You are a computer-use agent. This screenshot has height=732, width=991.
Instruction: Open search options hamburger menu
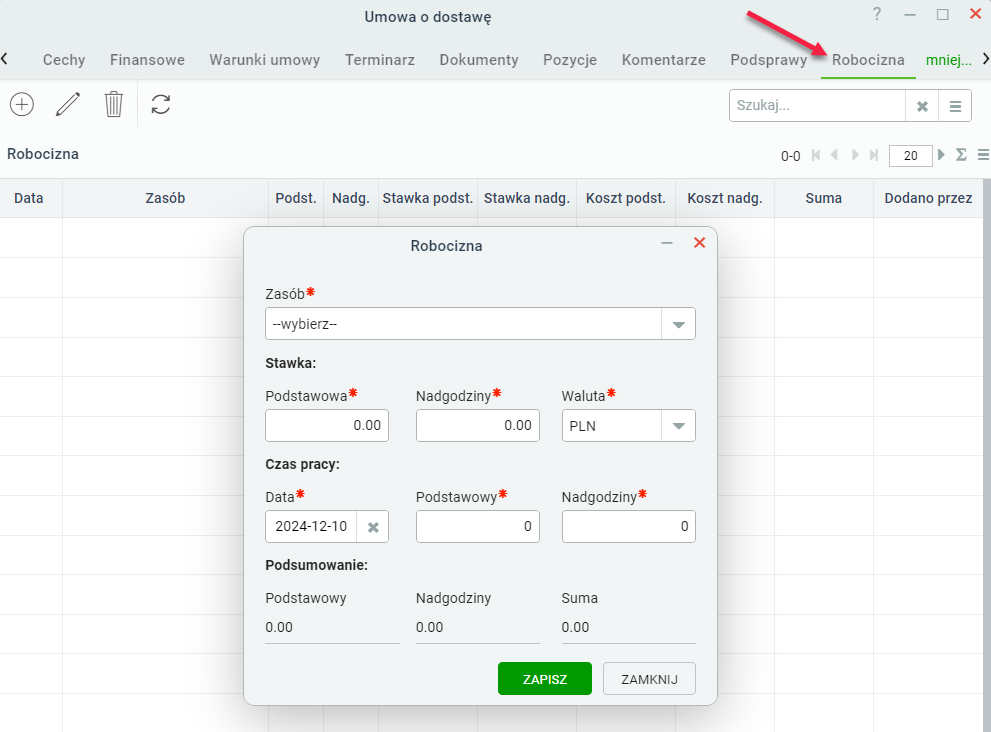coord(955,106)
